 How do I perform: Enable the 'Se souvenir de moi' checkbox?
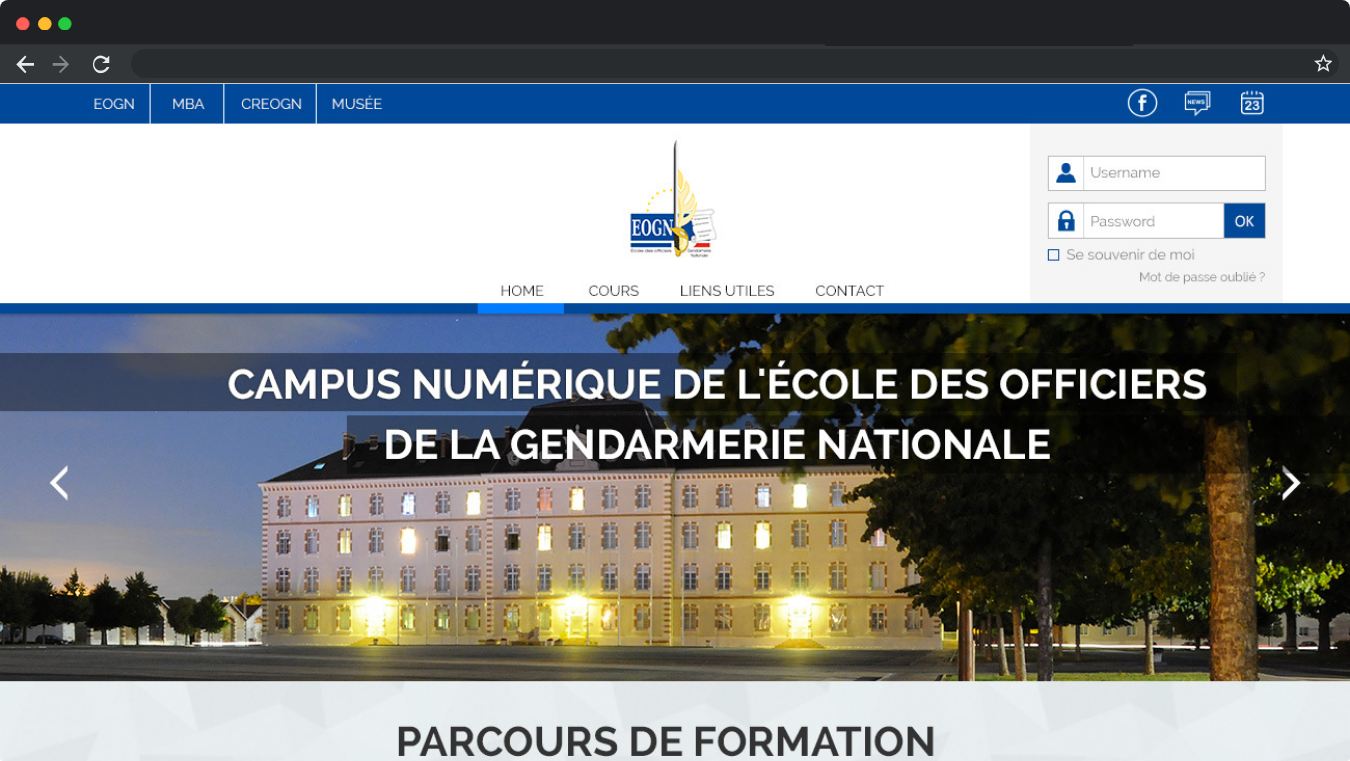[x=1053, y=255]
